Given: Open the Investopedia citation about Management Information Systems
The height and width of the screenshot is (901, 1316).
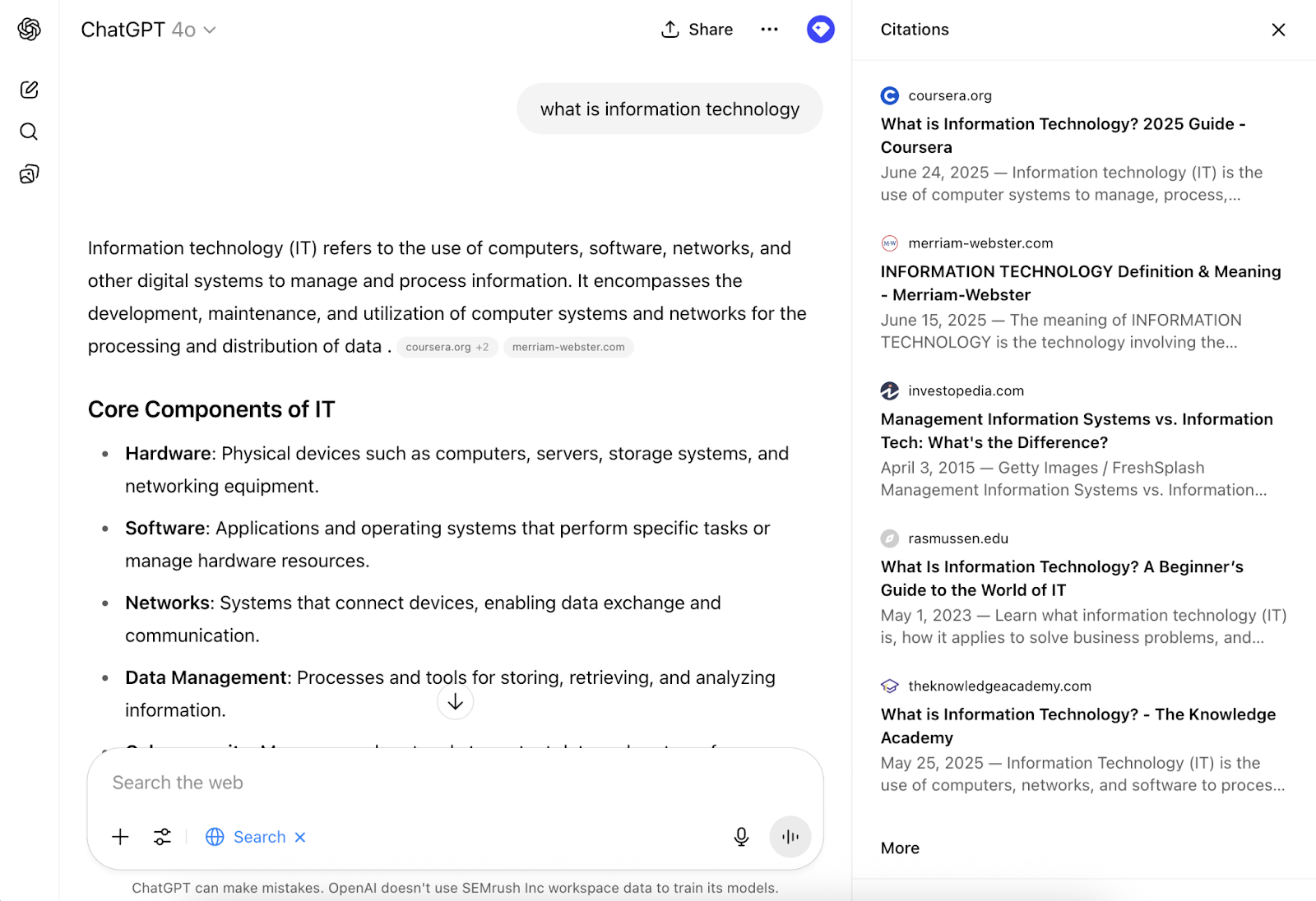Looking at the screenshot, I should tap(1077, 430).
